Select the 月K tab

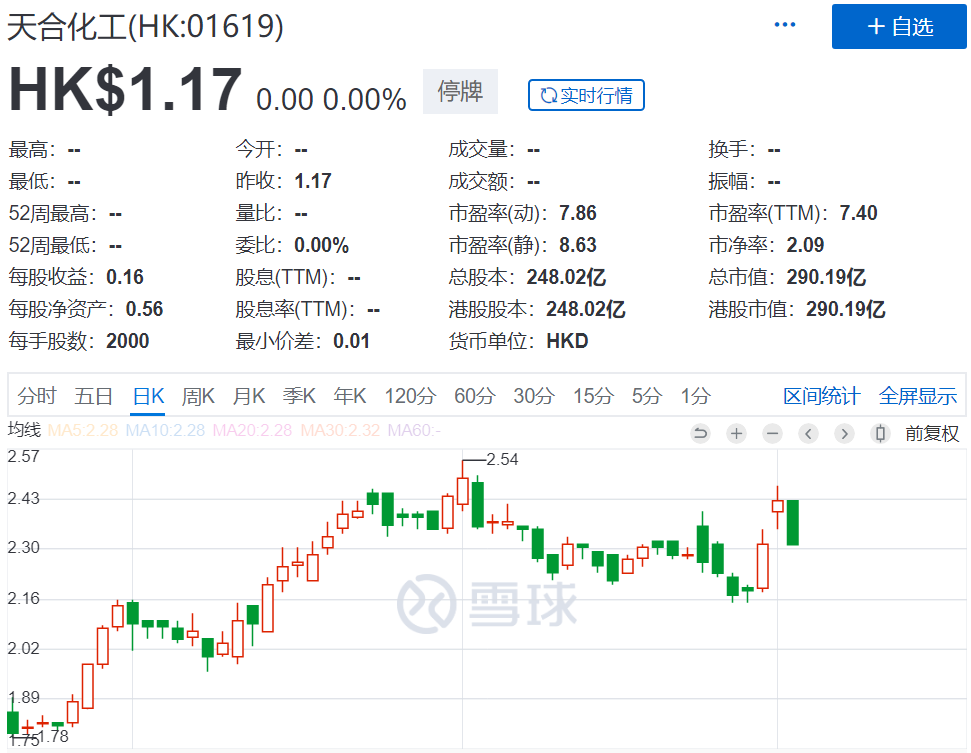click(249, 396)
